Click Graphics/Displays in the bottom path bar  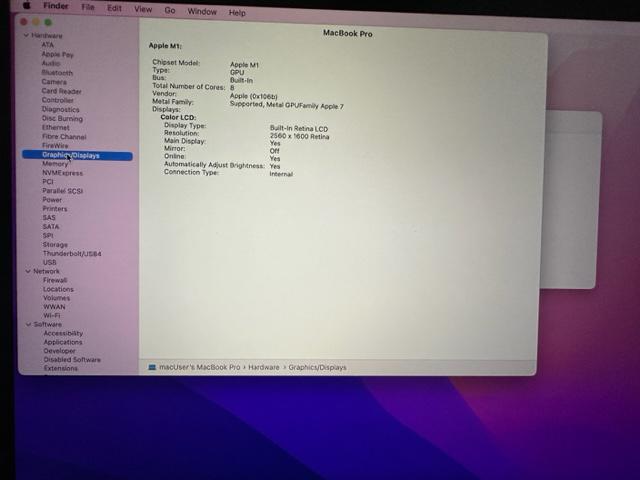click(317, 368)
